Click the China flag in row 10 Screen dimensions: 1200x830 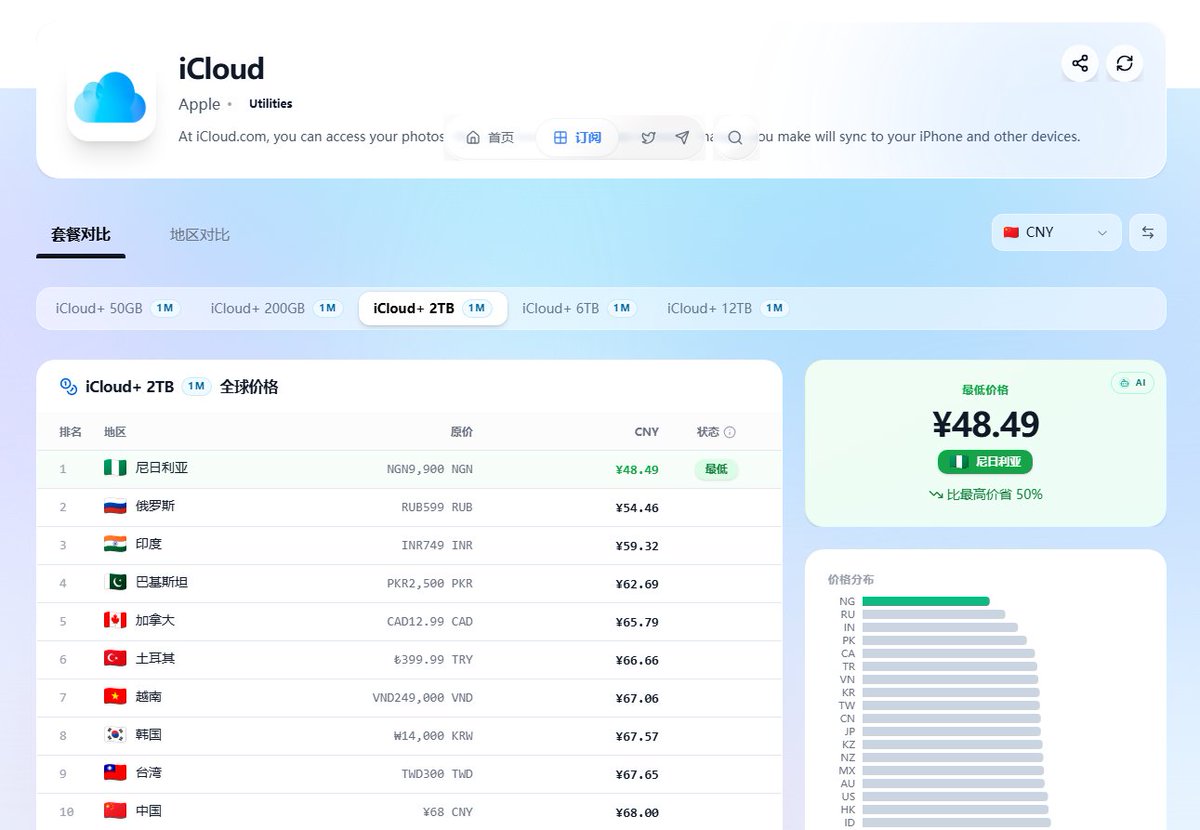[115, 811]
